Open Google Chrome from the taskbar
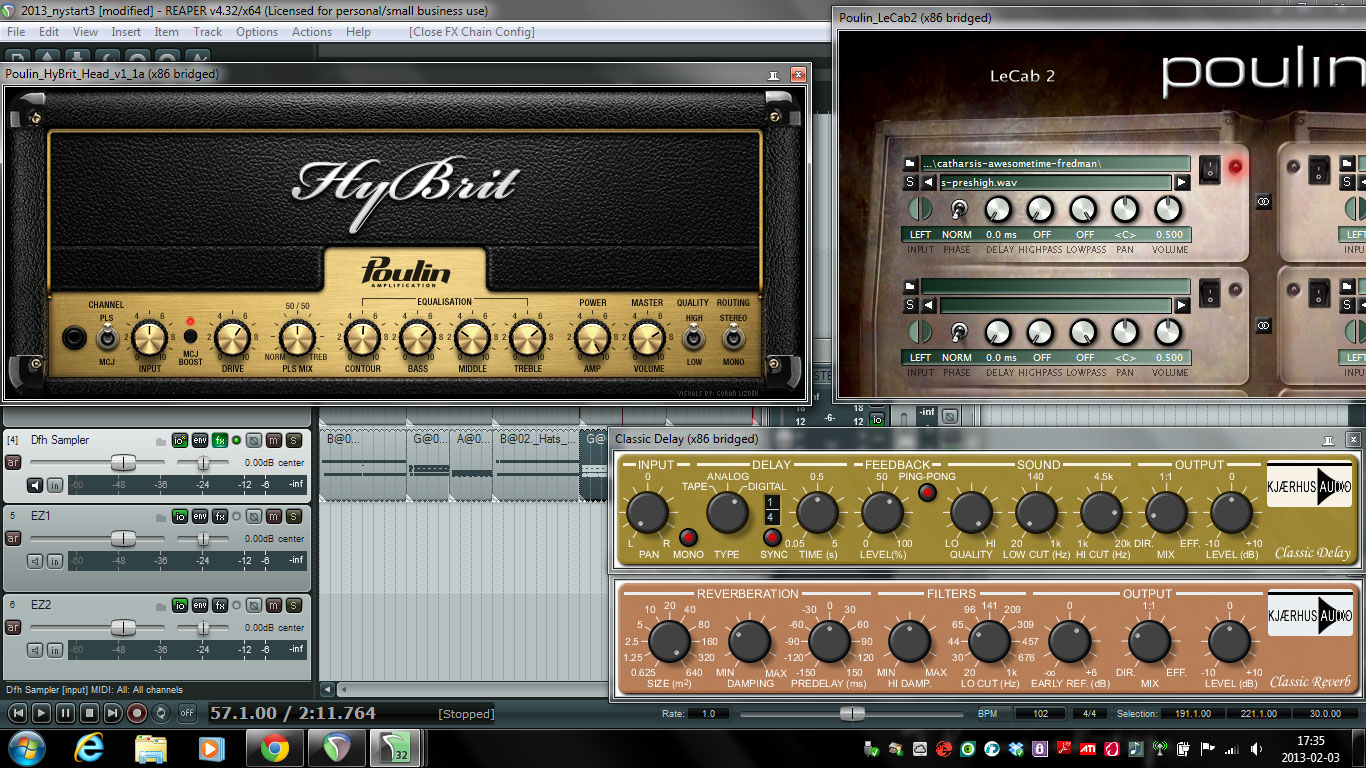 click(x=275, y=747)
